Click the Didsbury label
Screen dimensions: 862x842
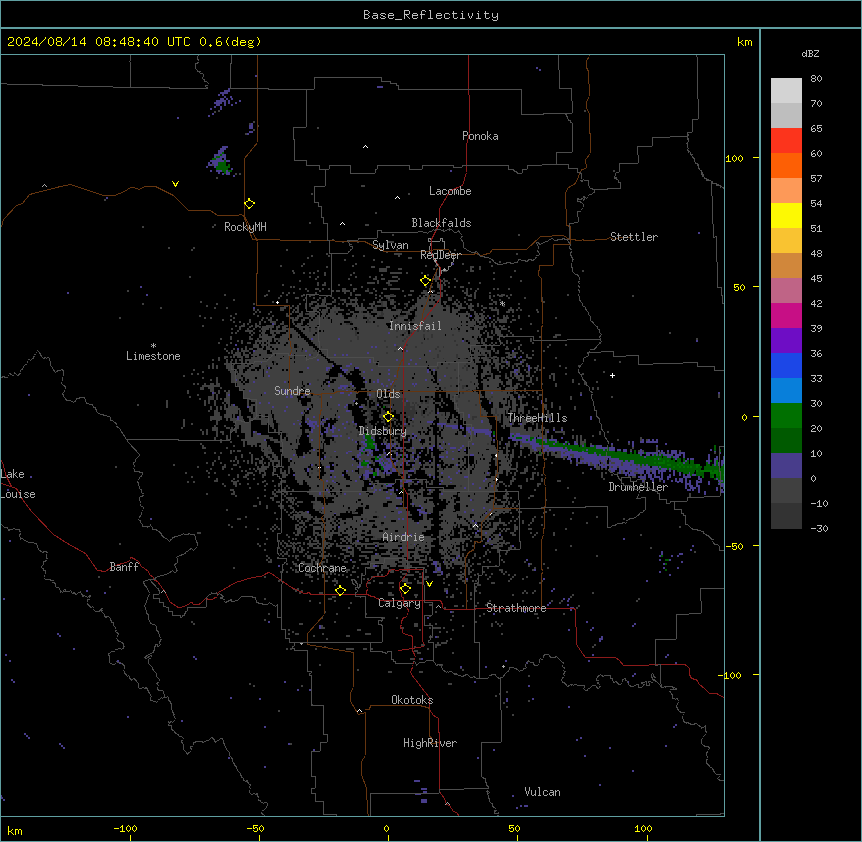click(383, 431)
